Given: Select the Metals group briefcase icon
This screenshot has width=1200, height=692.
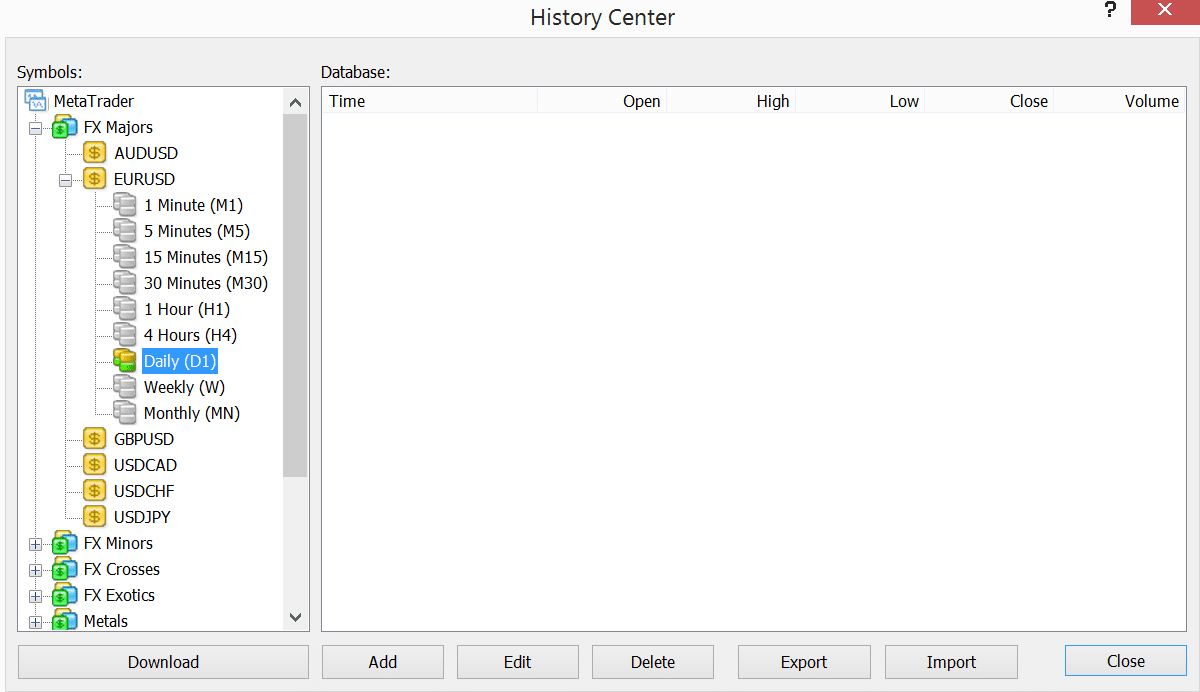Looking at the screenshot, I should pyautogui.click(x=64, y=620).
